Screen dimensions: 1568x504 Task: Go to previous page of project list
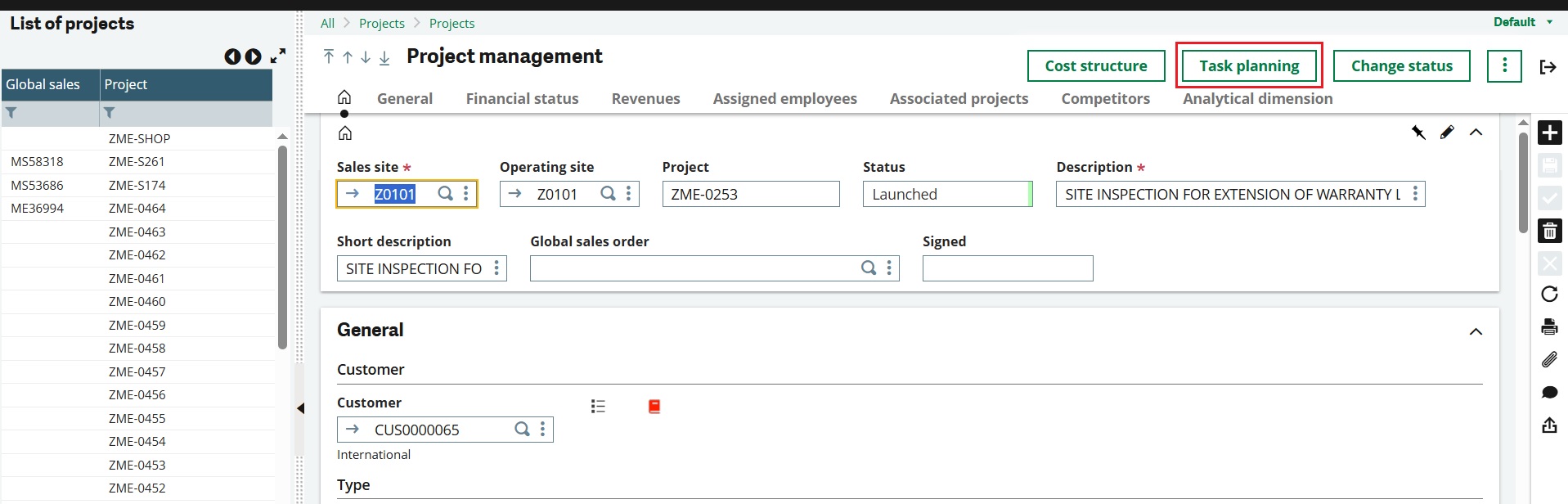[x=232, y=56]
